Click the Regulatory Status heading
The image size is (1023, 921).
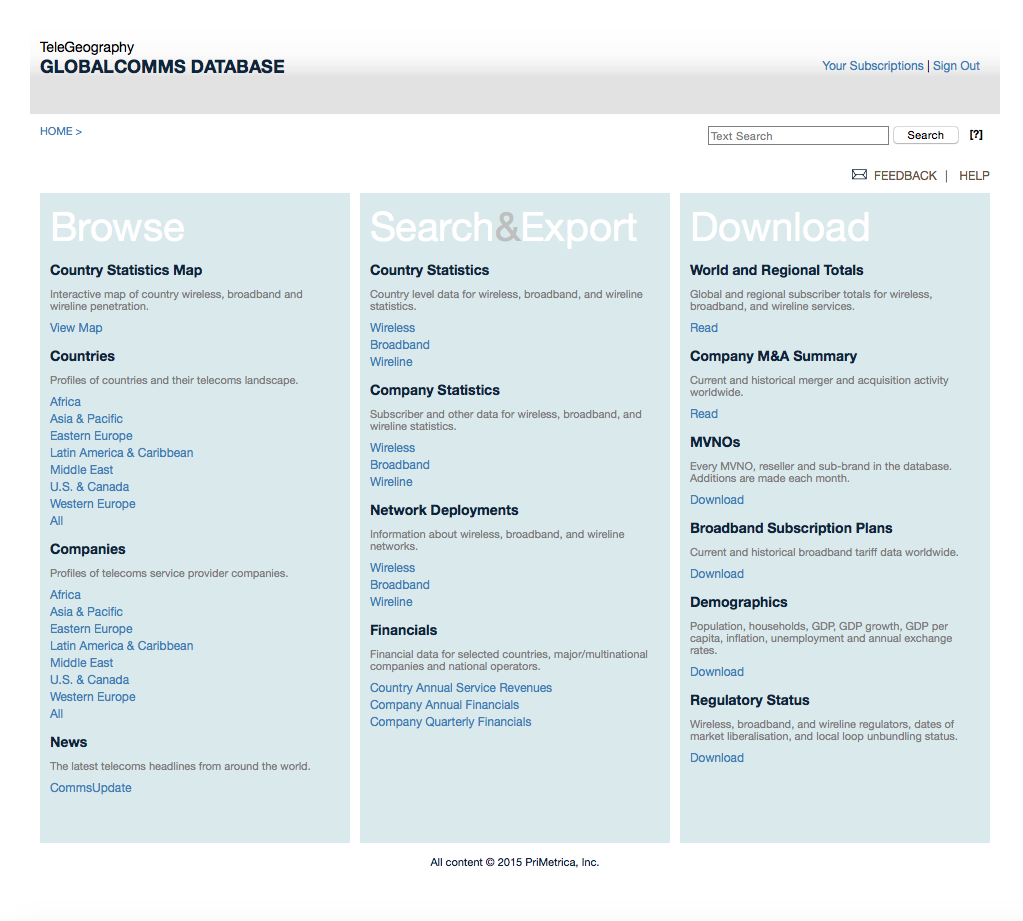pyautogui.click(x=749, y=700)
